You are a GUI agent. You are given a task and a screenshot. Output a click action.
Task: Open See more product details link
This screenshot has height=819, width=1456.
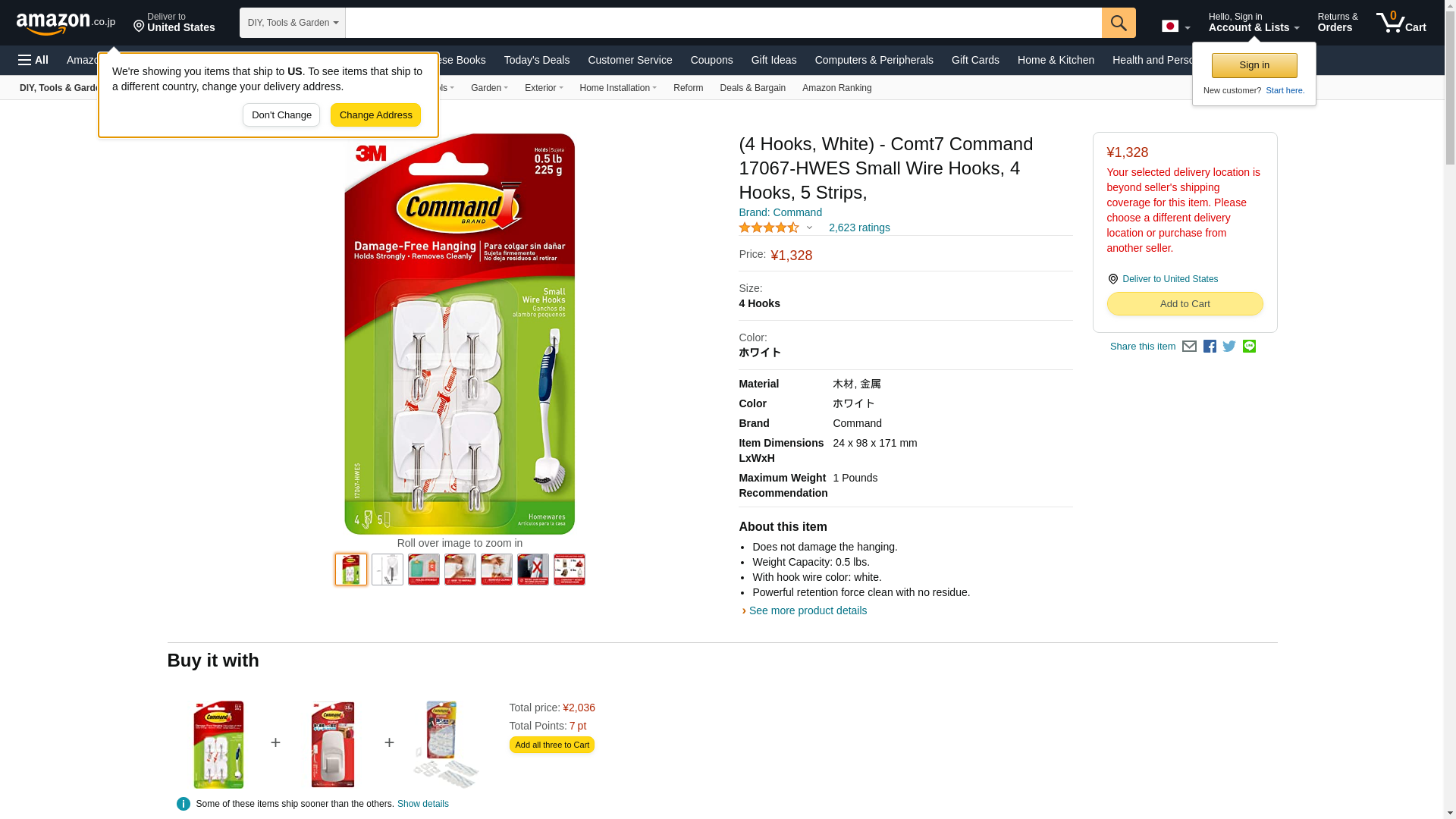pyautogui.click(x=808, y=610)
